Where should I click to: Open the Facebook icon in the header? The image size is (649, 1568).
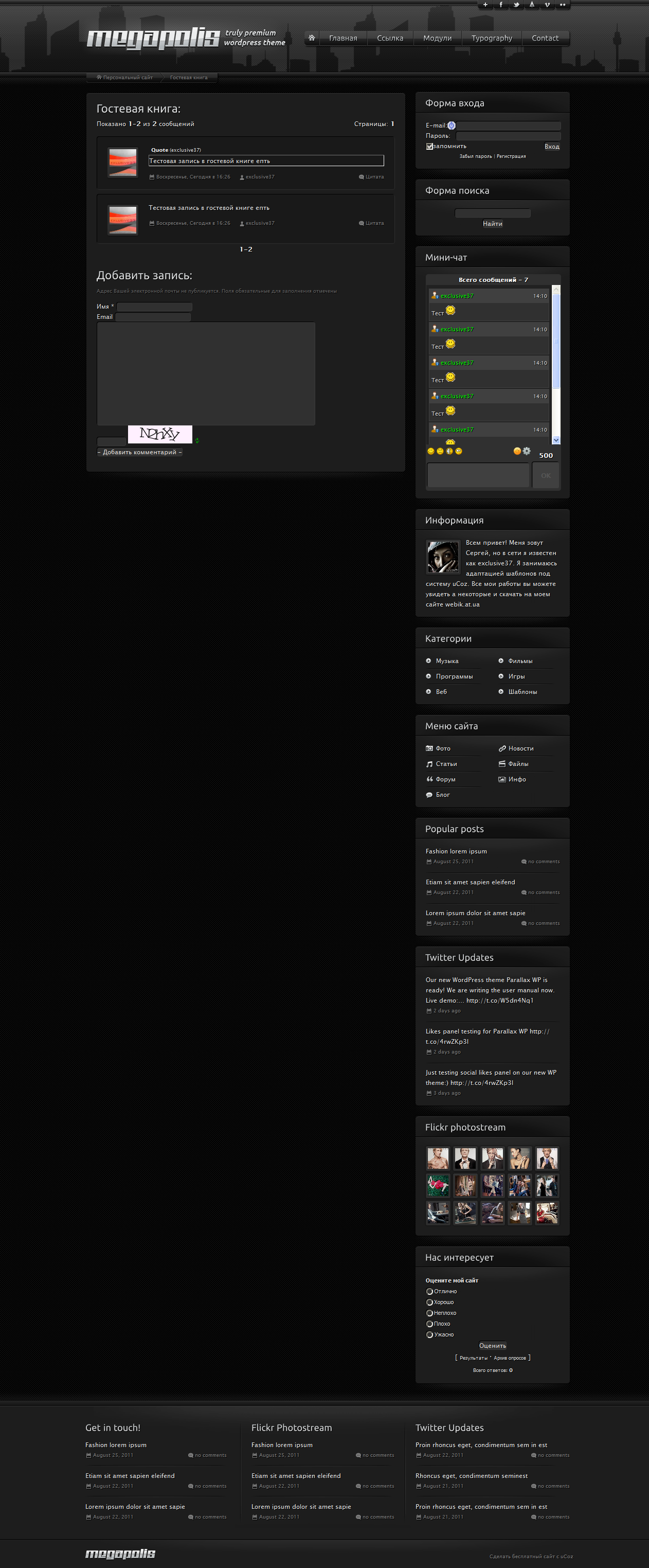500,4
